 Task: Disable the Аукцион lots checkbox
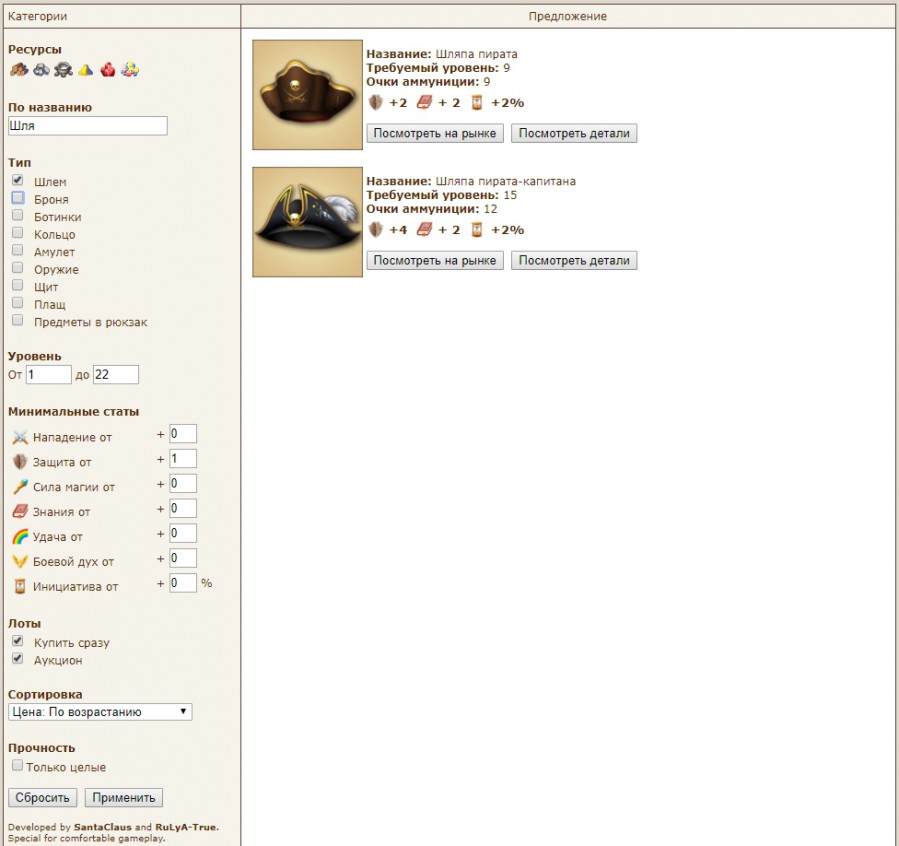[18, 658]
